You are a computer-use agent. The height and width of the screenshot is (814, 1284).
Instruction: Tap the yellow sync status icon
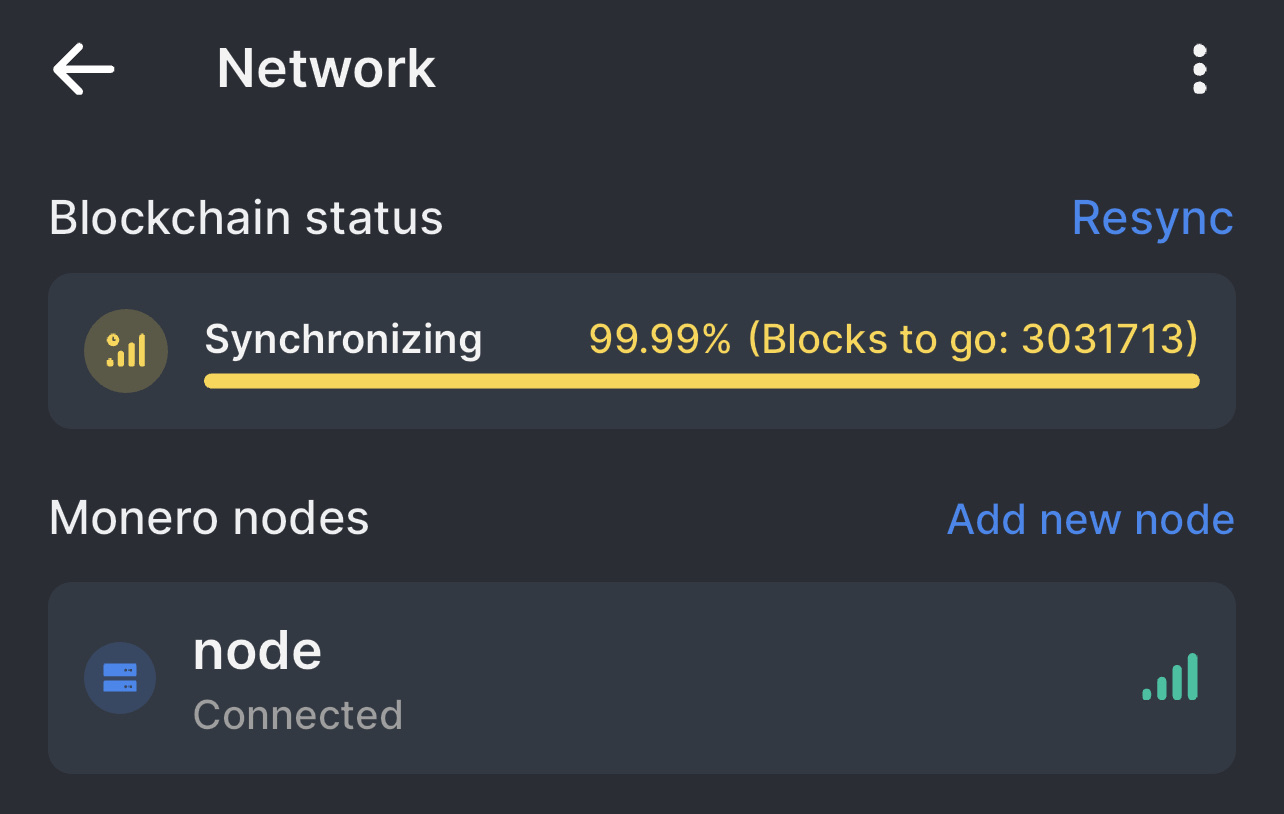pyautogui.click(x=126, y=351)
